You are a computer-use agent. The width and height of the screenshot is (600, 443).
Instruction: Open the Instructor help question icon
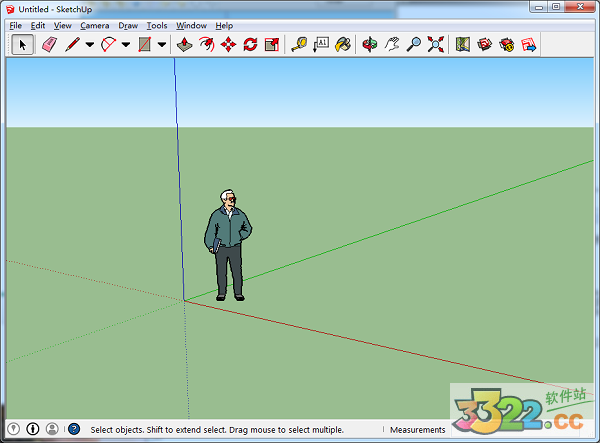point(74,429)
